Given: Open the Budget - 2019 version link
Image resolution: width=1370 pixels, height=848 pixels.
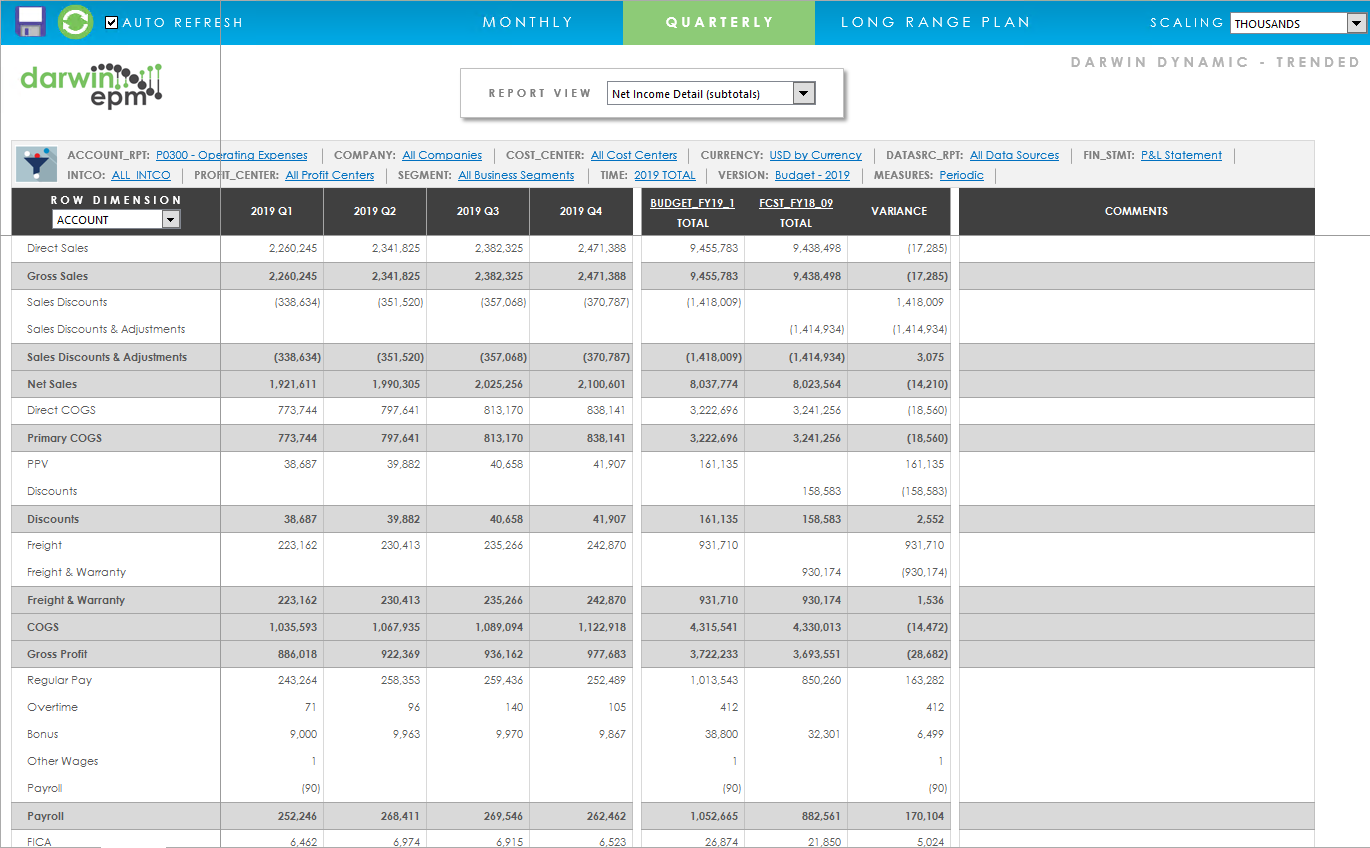Looking at the screenshot, I should click(812, 176).
